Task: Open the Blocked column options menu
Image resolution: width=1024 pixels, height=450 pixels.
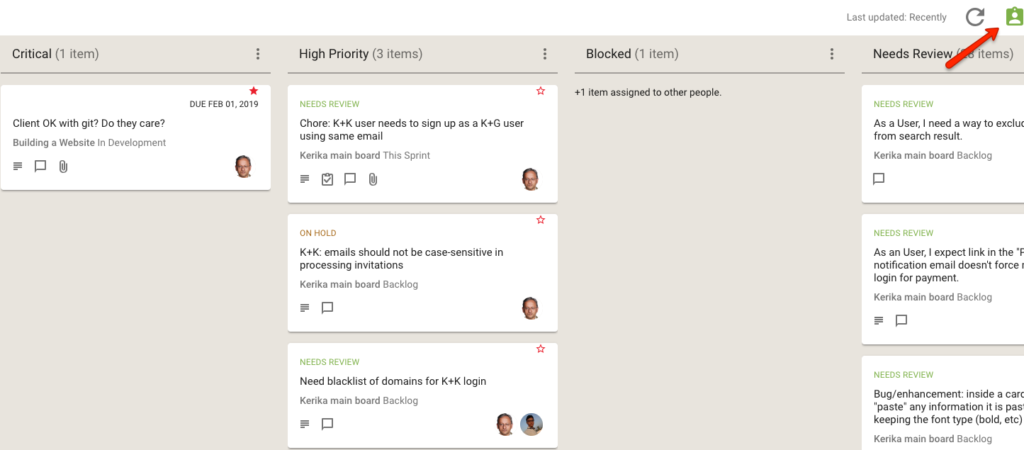Action: (831, 54)
